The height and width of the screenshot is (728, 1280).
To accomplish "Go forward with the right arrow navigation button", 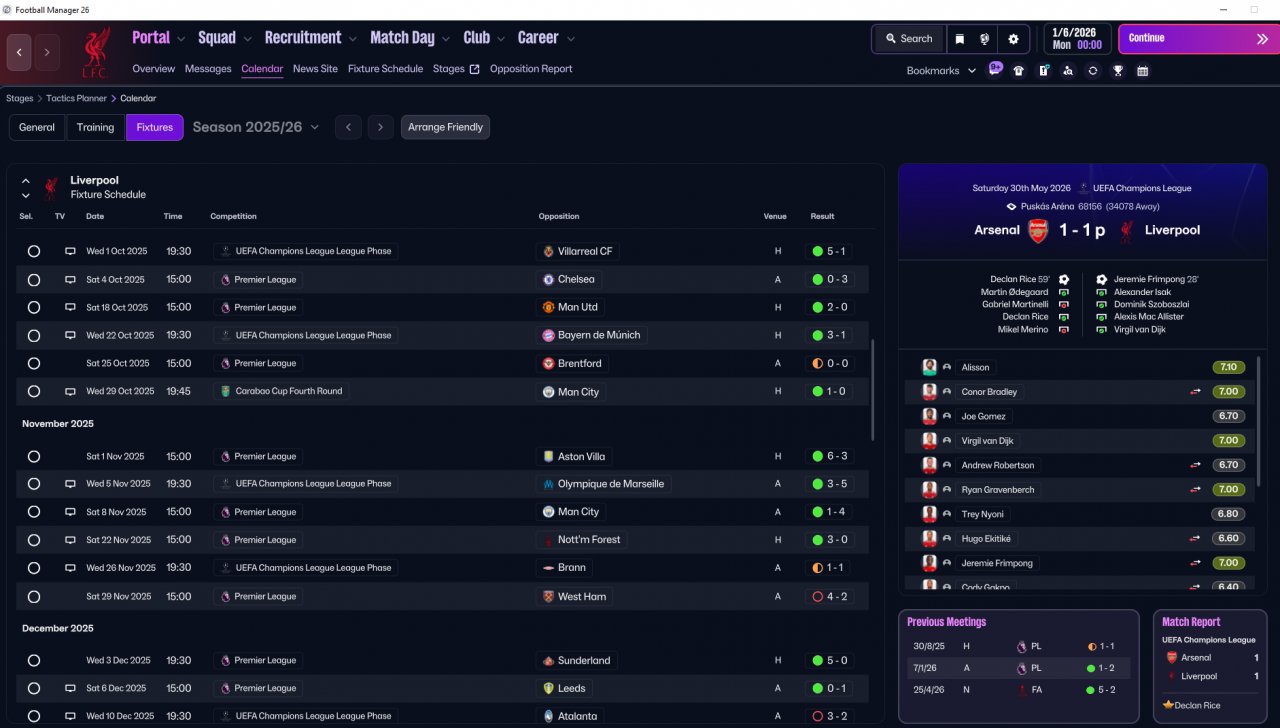I will (x=47, y=52).
